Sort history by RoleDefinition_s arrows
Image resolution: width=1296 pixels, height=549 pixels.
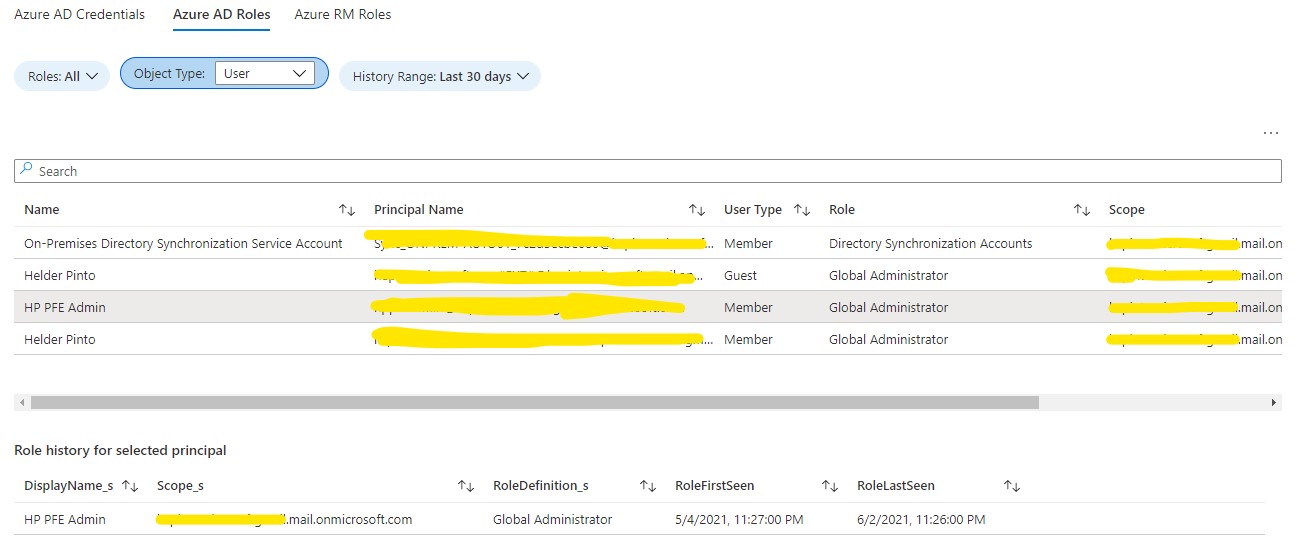[648, 486]
